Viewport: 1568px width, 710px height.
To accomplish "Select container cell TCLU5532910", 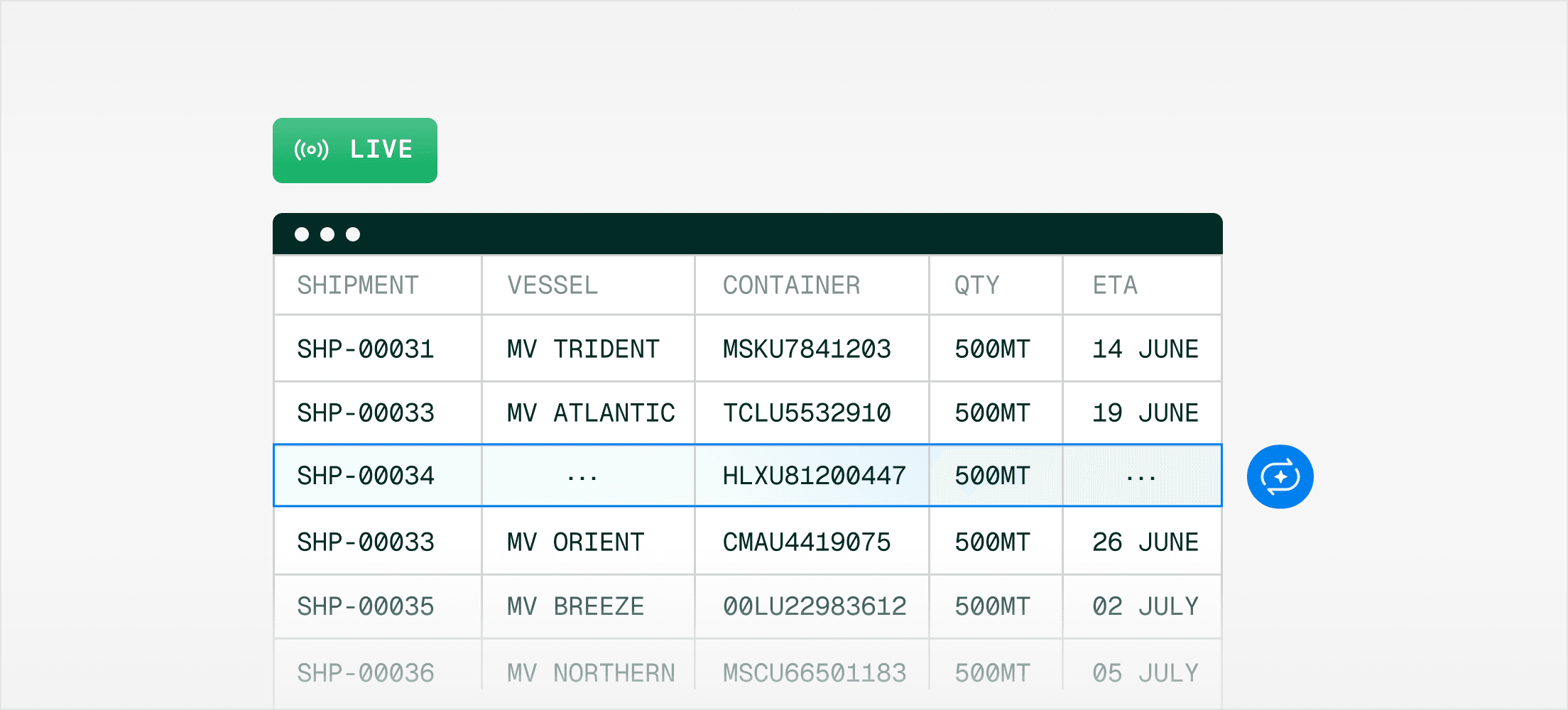I will coord(812,413).
